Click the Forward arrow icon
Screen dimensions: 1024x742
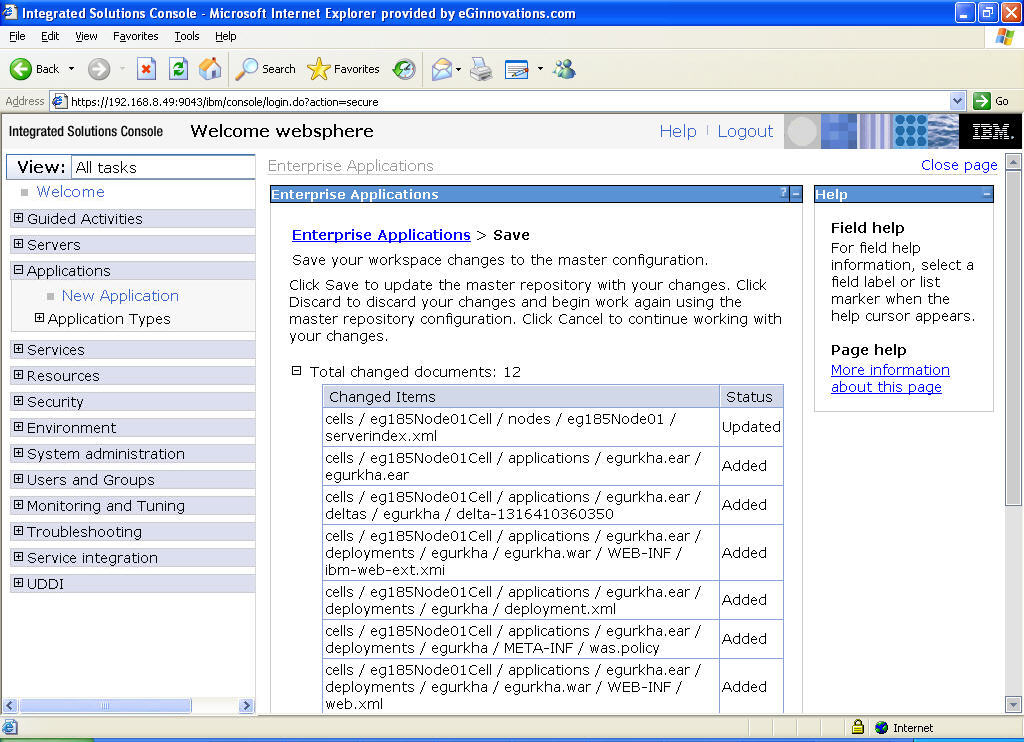coord(99,69)
